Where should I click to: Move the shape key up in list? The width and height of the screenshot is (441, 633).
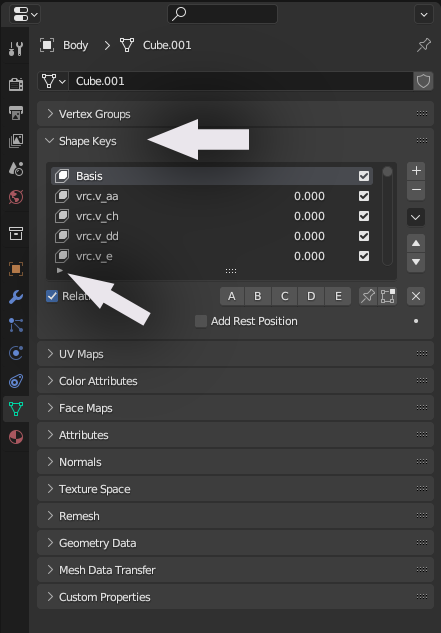point(416,243)
